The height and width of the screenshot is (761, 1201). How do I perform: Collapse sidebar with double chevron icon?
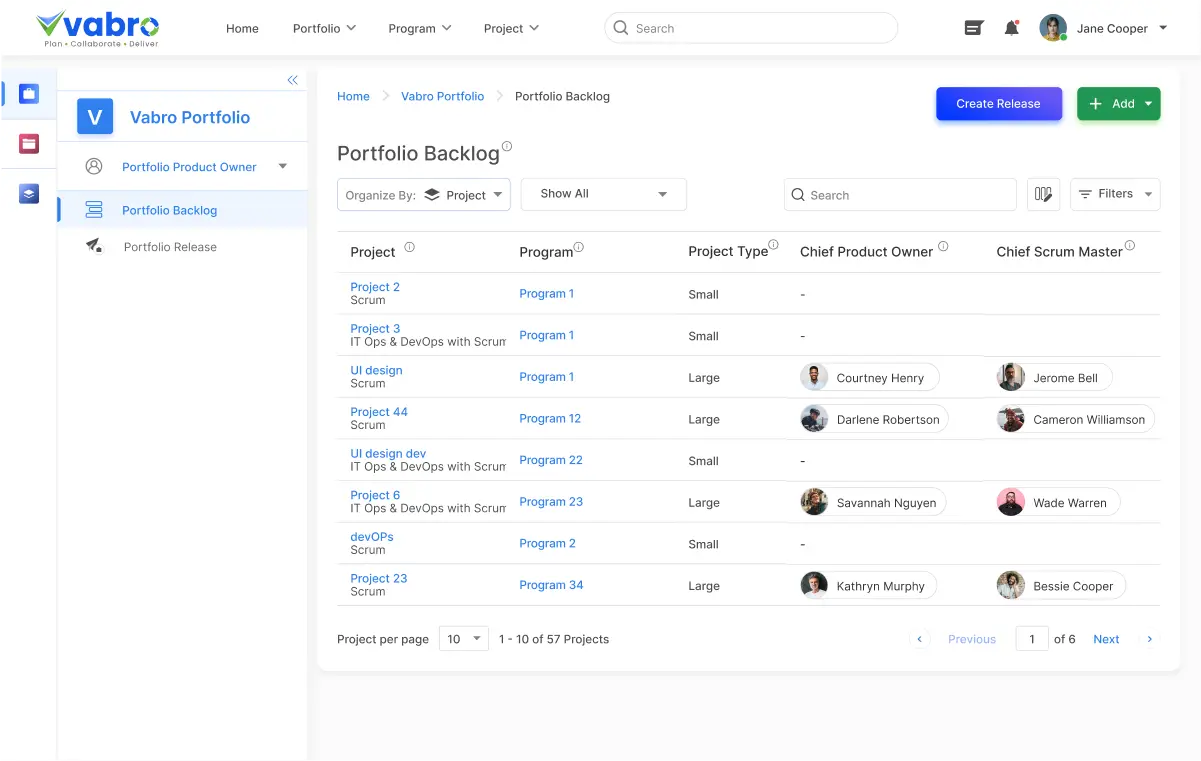pyautogui.click(x=292, y=80)
